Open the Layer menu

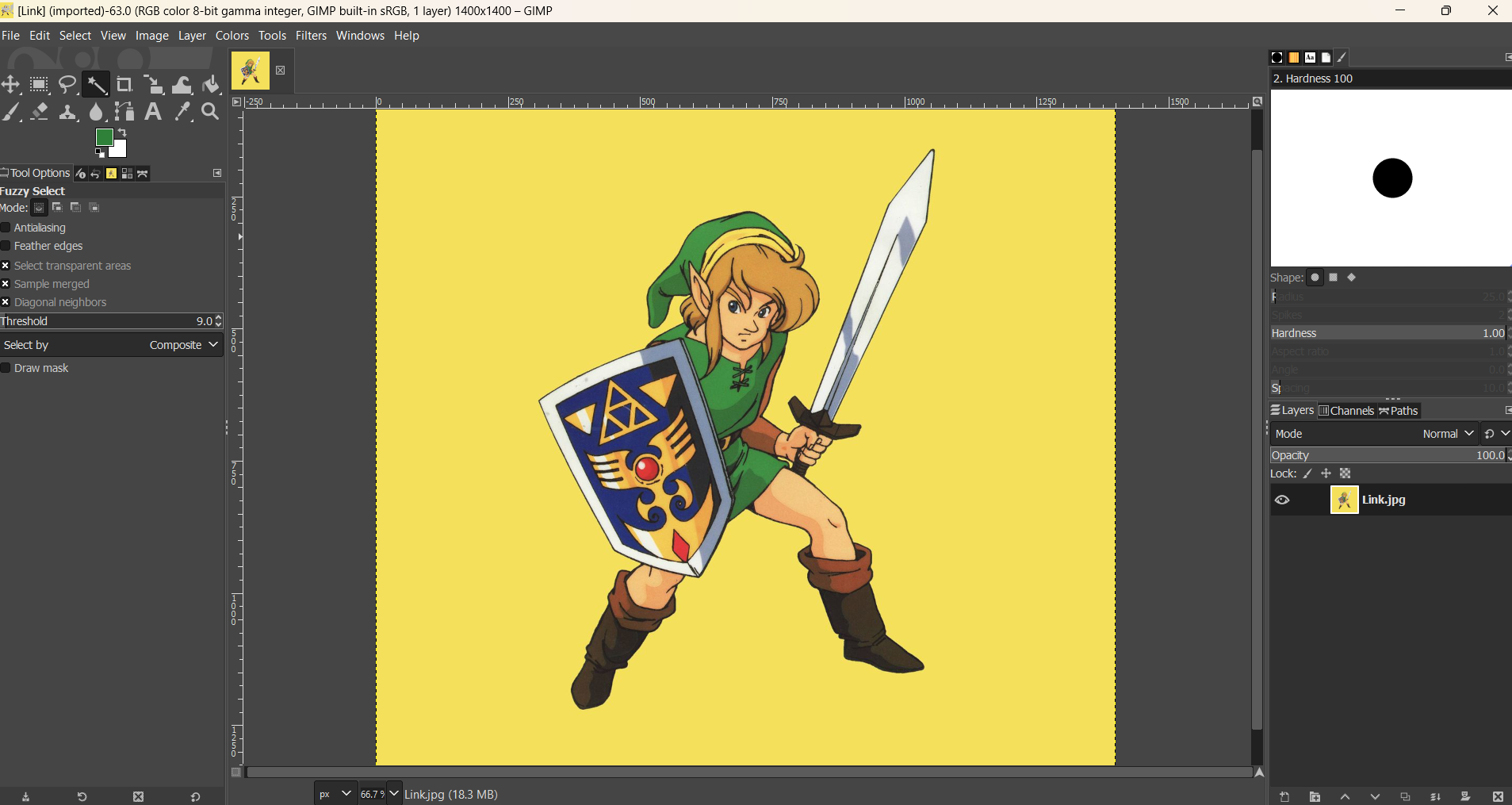pos(192,36)
